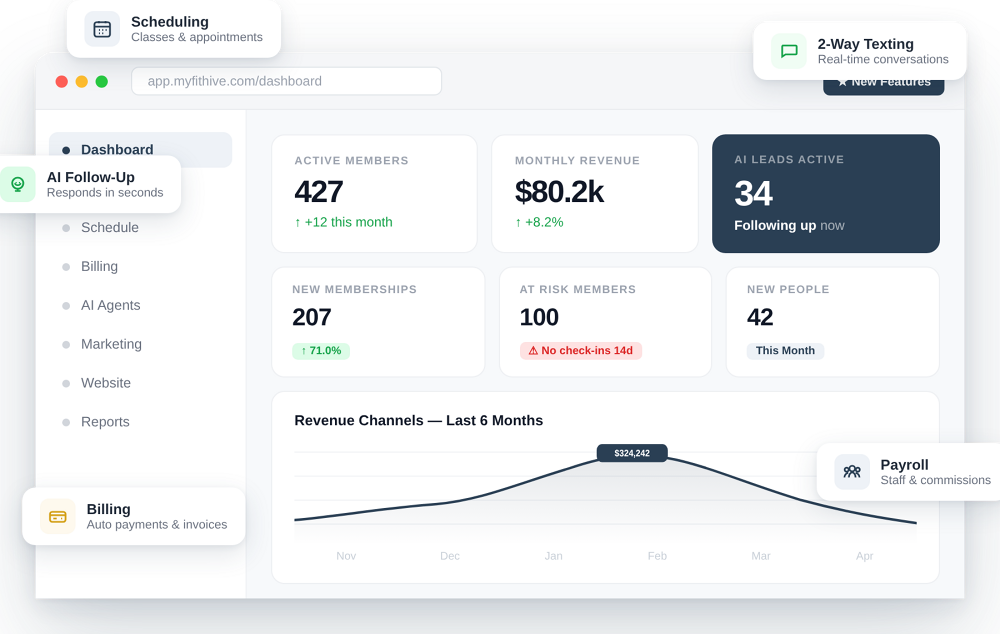The image size is (1000, 634).
Task: Navigate to Website in the sidebar
Action: coord(105,383)
